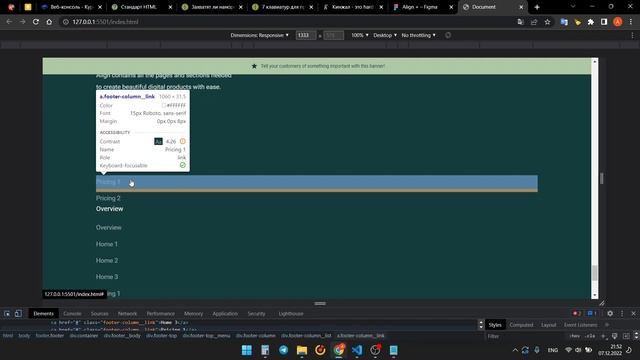
Task: Open the 100% zoom dropdown
Action: pos(360,35)
